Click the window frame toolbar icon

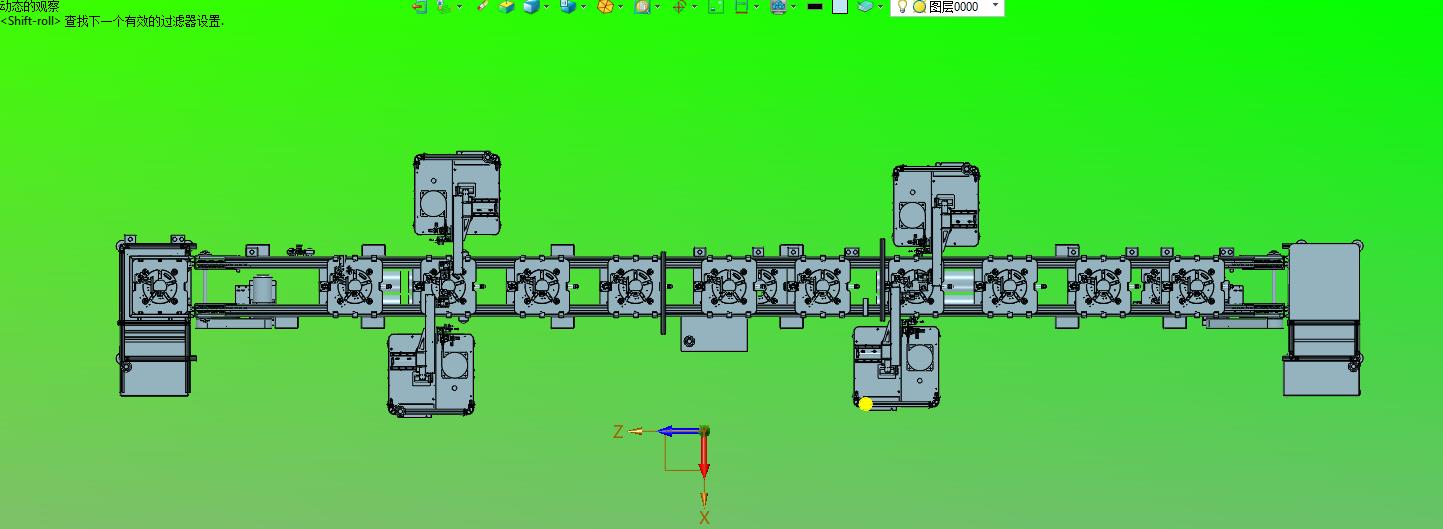(x=742, y=6)
